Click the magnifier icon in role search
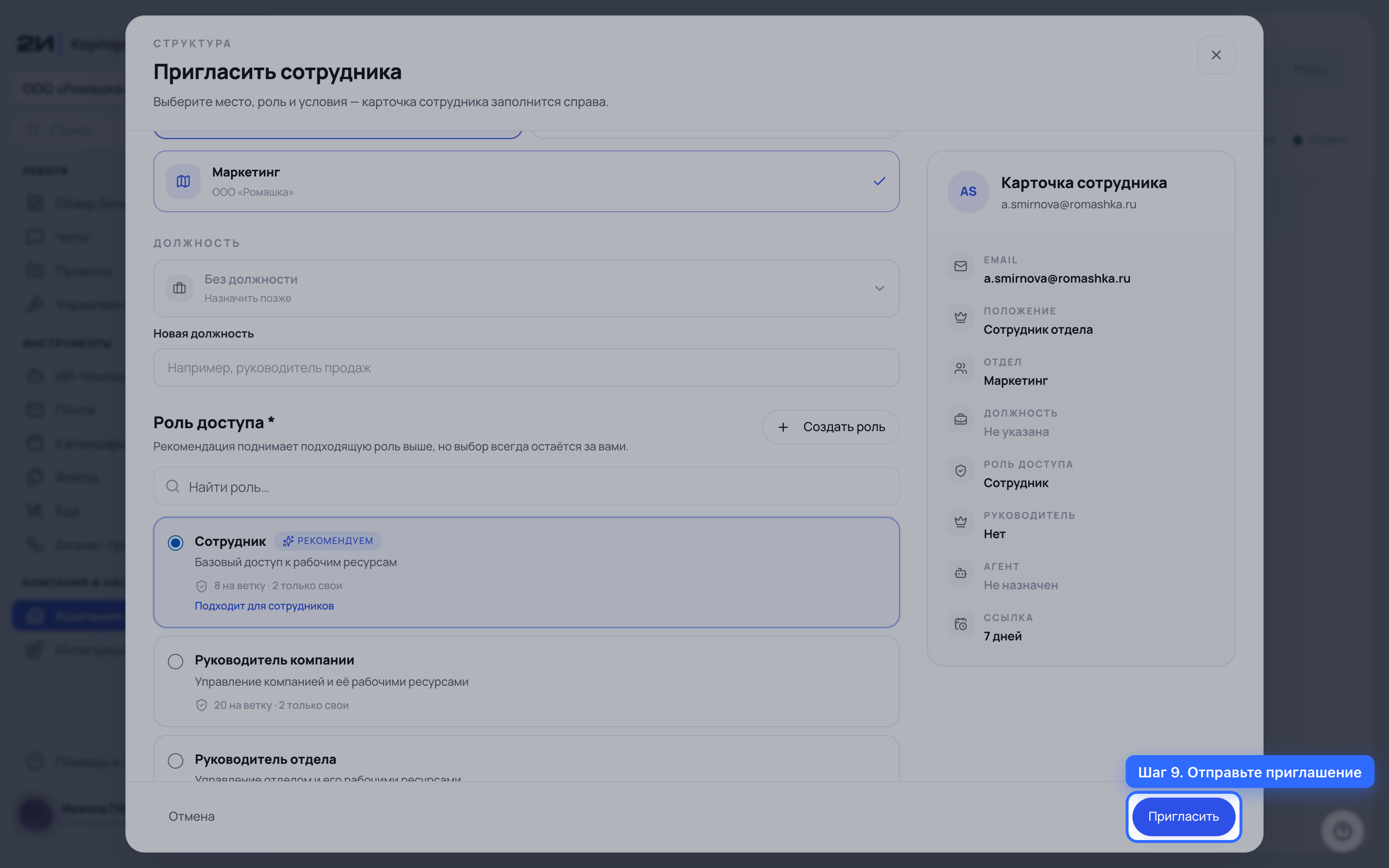The image size is (1389, 868). tap(173, 487)
